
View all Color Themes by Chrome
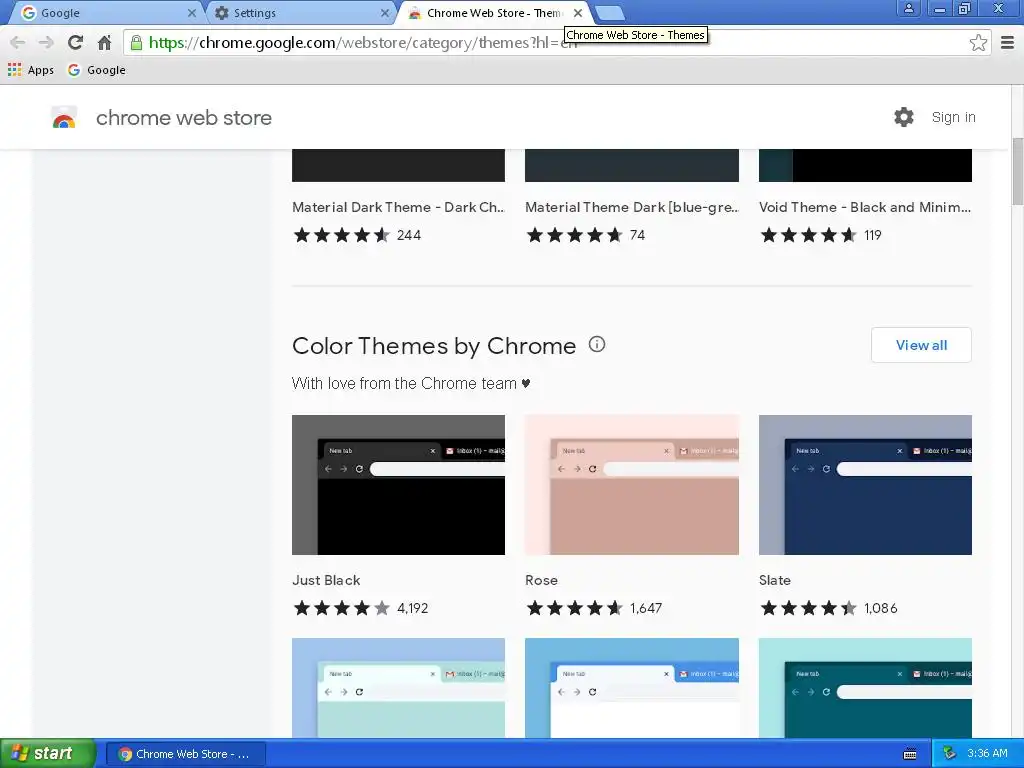point(921,345)
